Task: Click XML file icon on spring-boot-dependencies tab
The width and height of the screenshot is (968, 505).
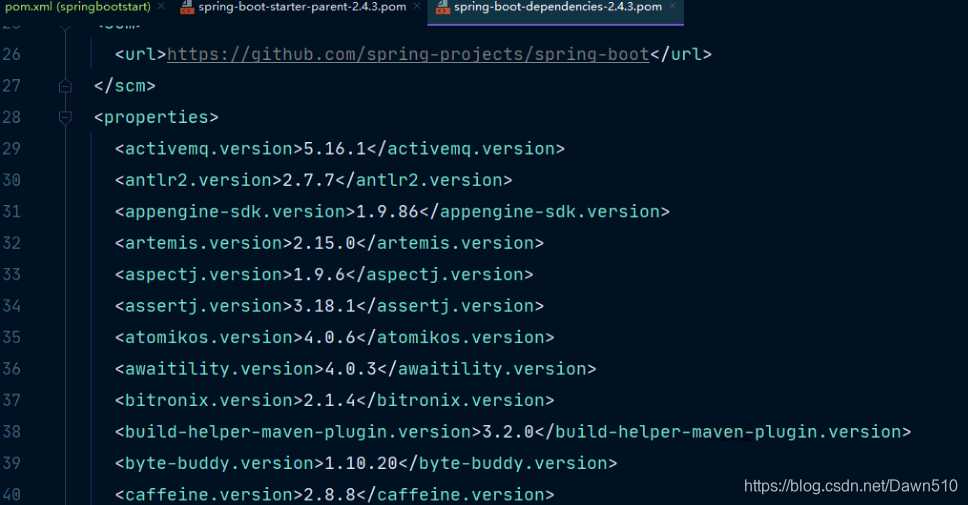Action: click(442, 7)
